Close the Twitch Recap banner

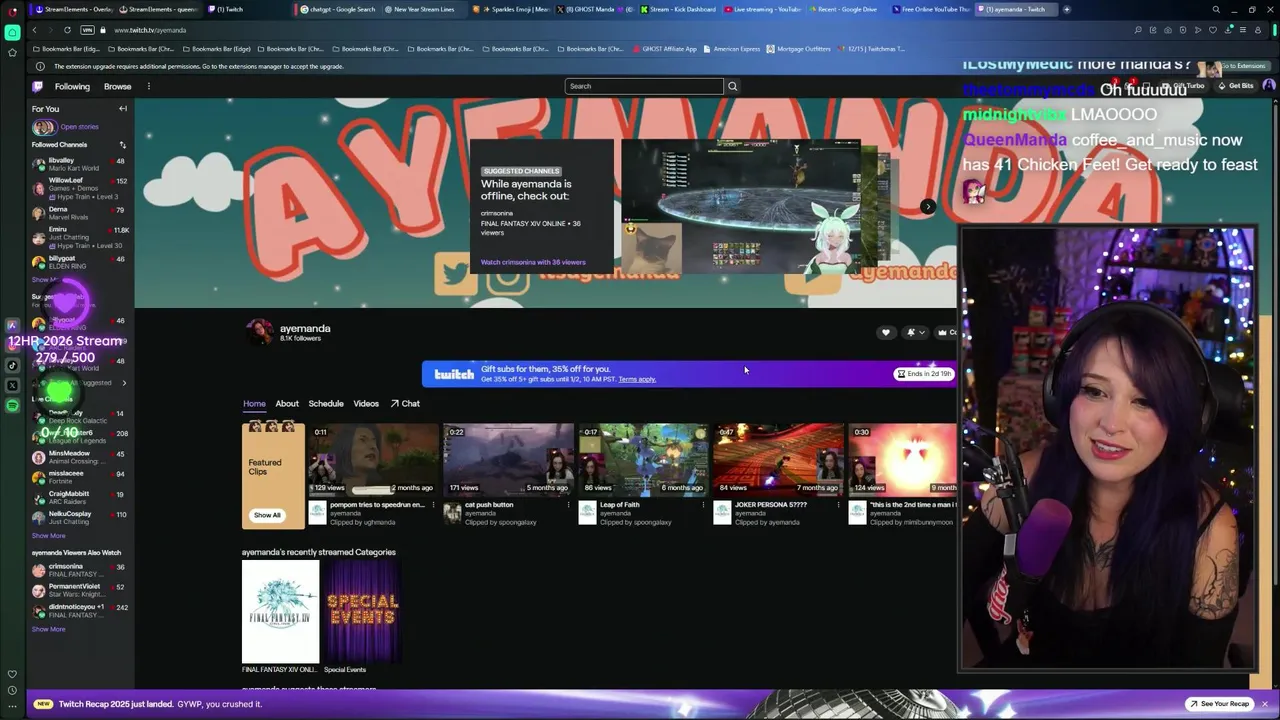click(1264, 704)
